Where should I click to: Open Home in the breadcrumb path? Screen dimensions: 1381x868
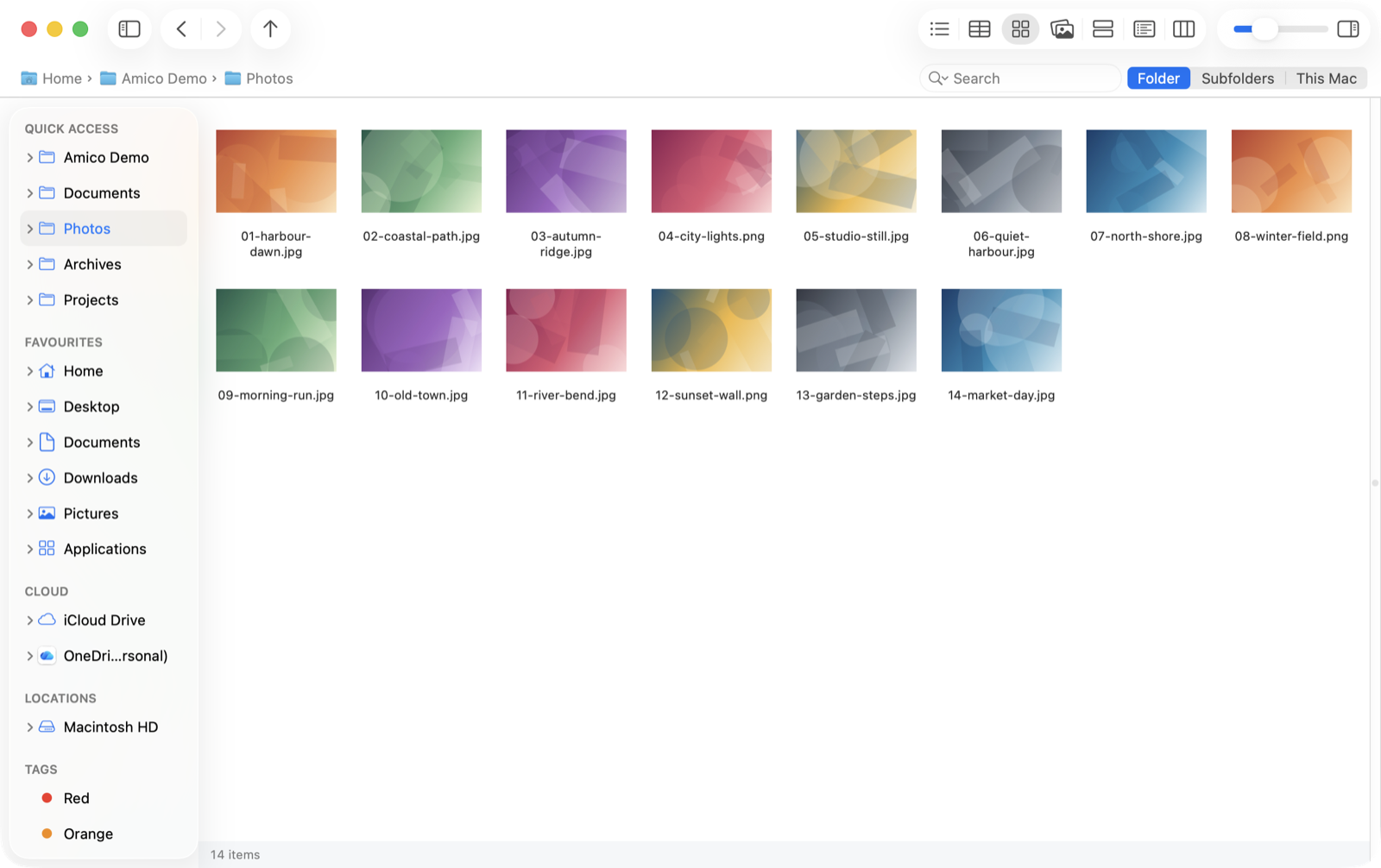point(52,79)
